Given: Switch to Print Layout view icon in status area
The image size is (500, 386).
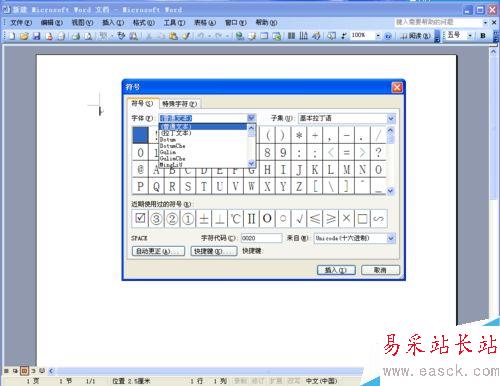Looking at the screenshot, I should [24, 371].
